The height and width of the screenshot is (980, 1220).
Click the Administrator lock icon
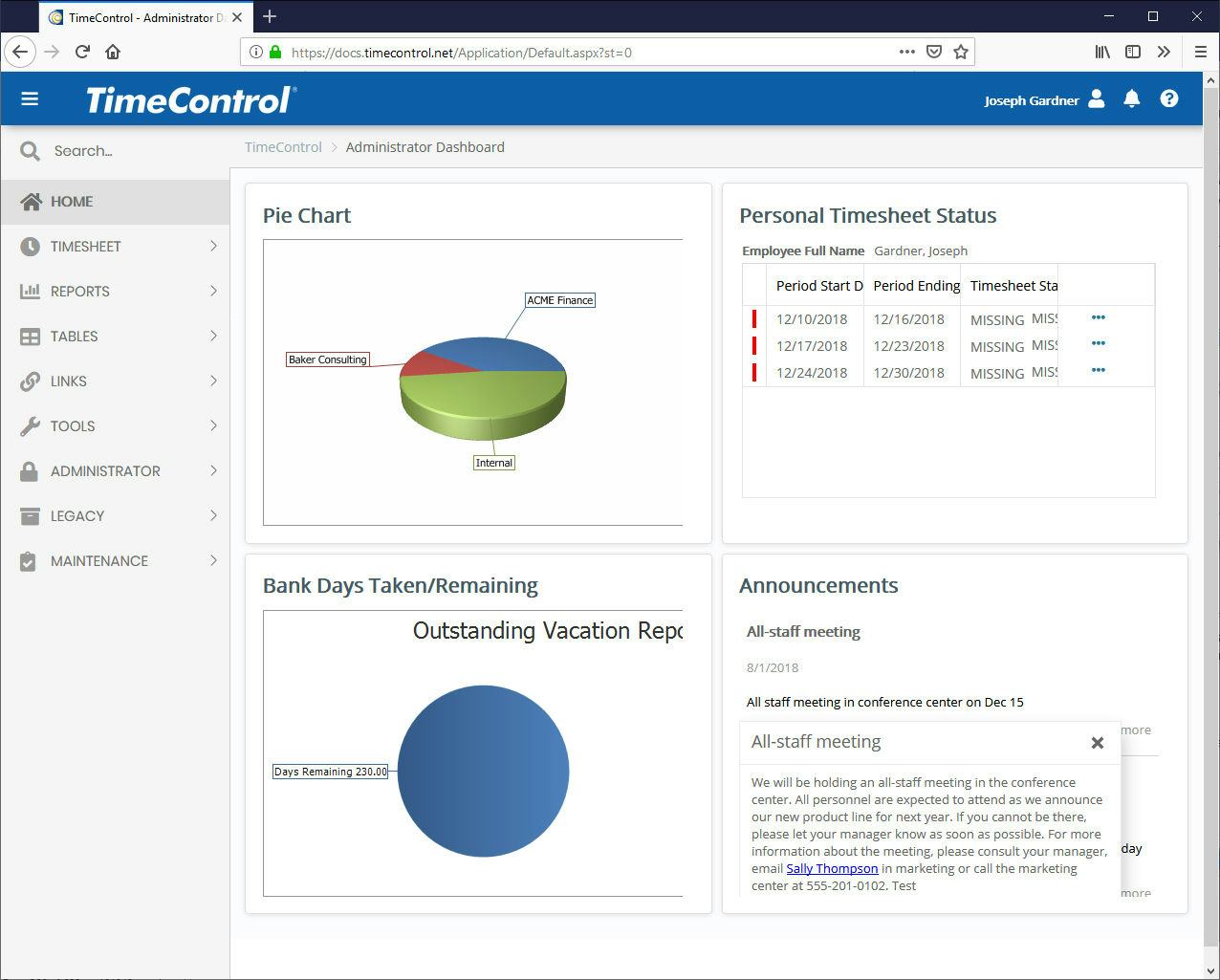coord(30,471)
